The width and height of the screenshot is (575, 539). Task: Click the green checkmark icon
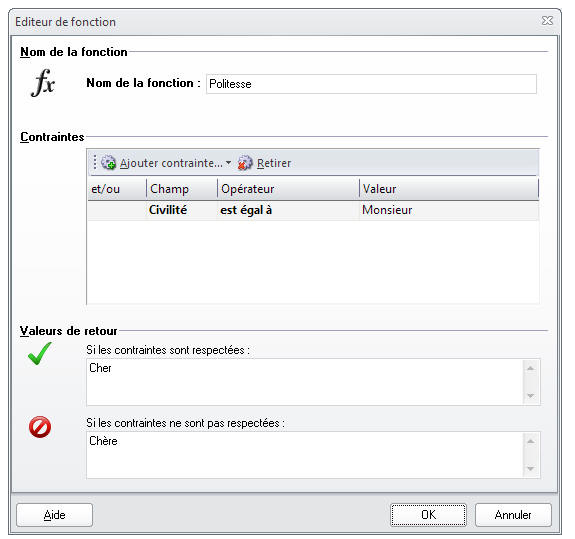(x=40, y=353)
